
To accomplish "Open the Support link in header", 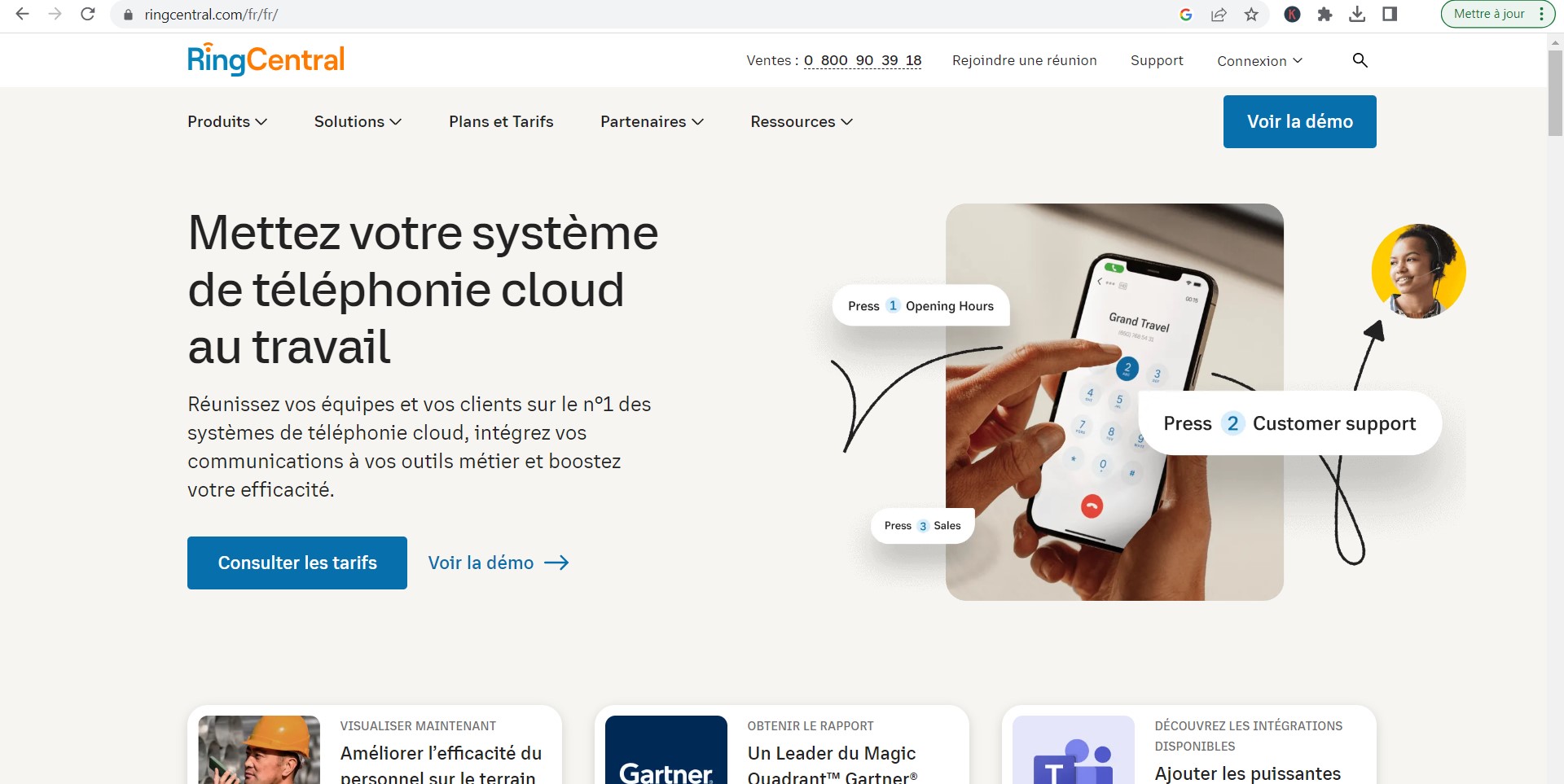I will point(1157,60).
